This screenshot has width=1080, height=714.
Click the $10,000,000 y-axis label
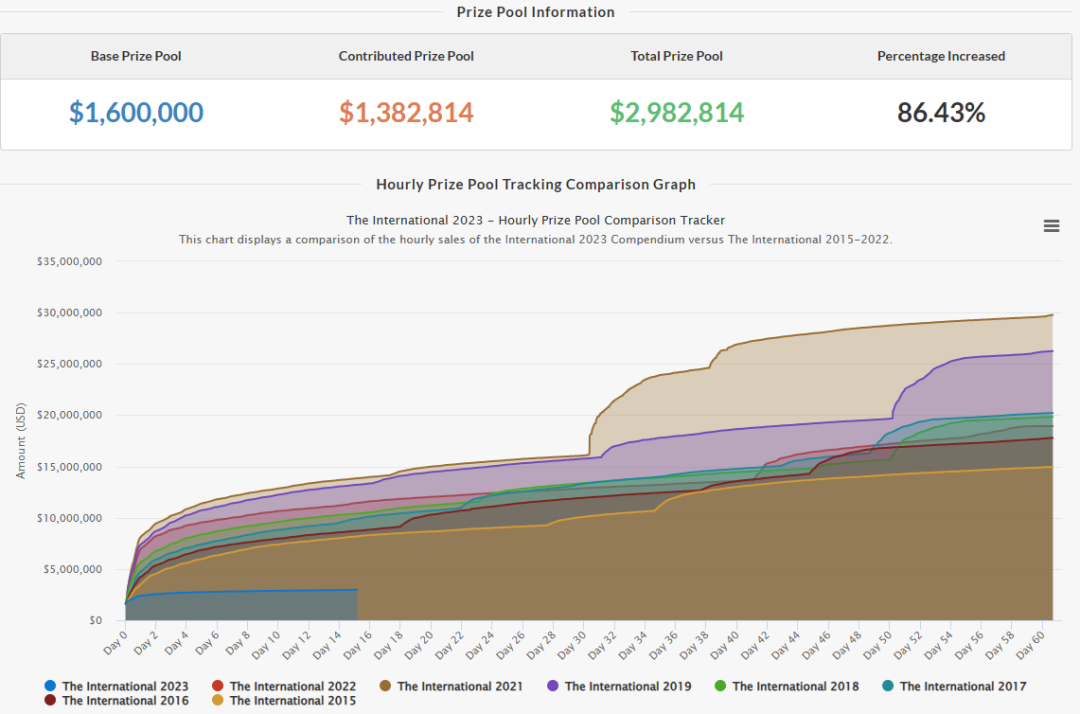[70, 518]
